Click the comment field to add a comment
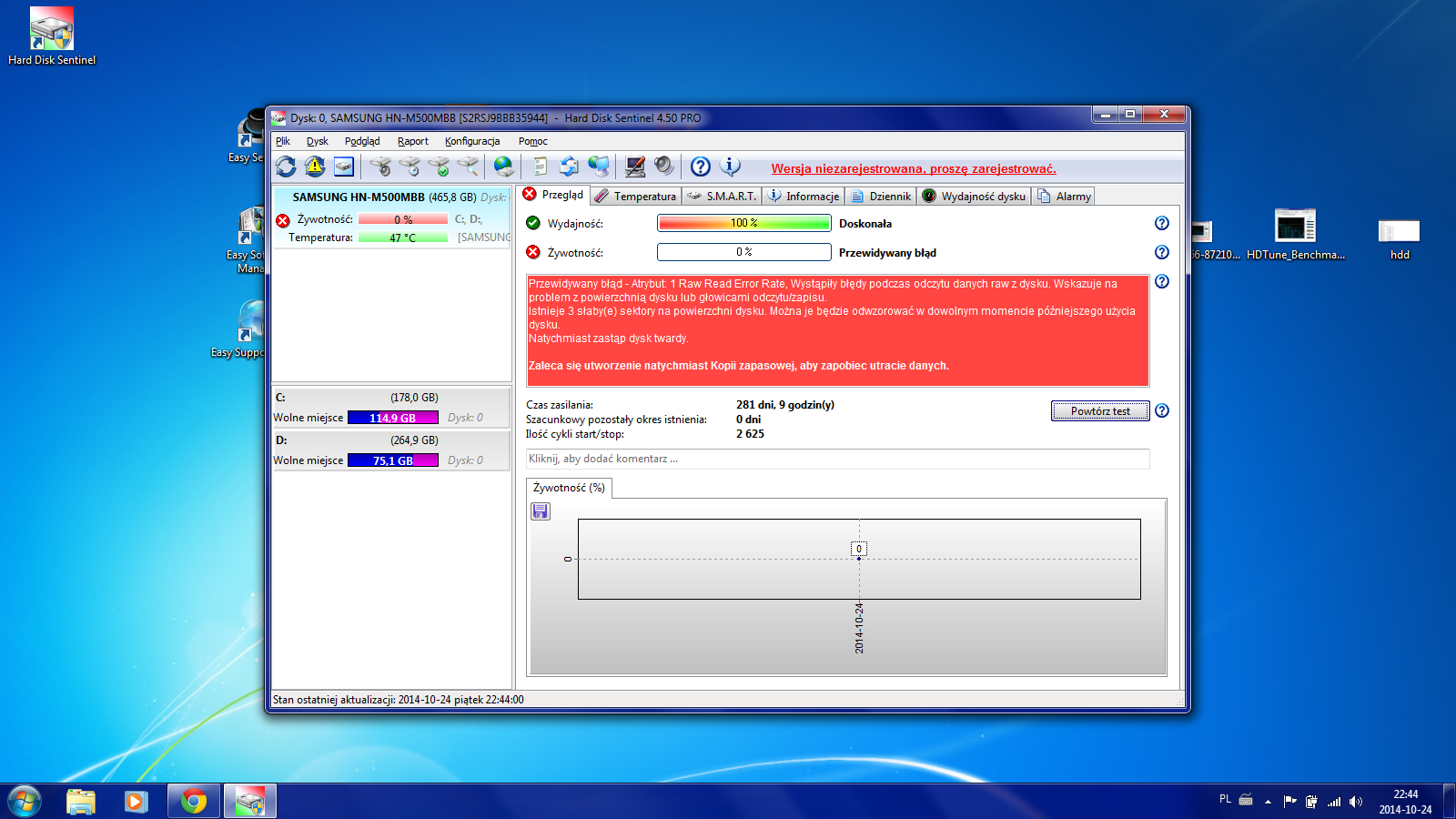The width and height of the screenshot is (1456, 819). click(x=837, y=459)
